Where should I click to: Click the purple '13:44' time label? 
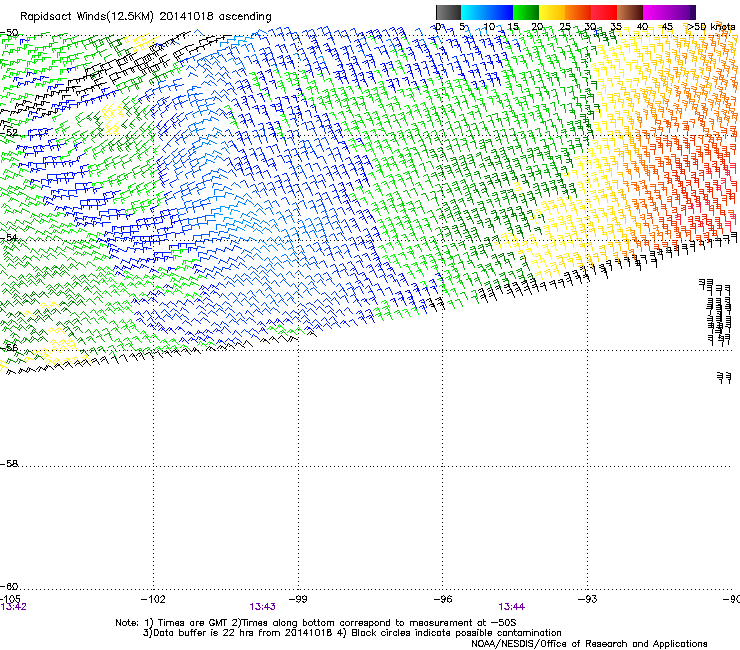click(512, 607)
